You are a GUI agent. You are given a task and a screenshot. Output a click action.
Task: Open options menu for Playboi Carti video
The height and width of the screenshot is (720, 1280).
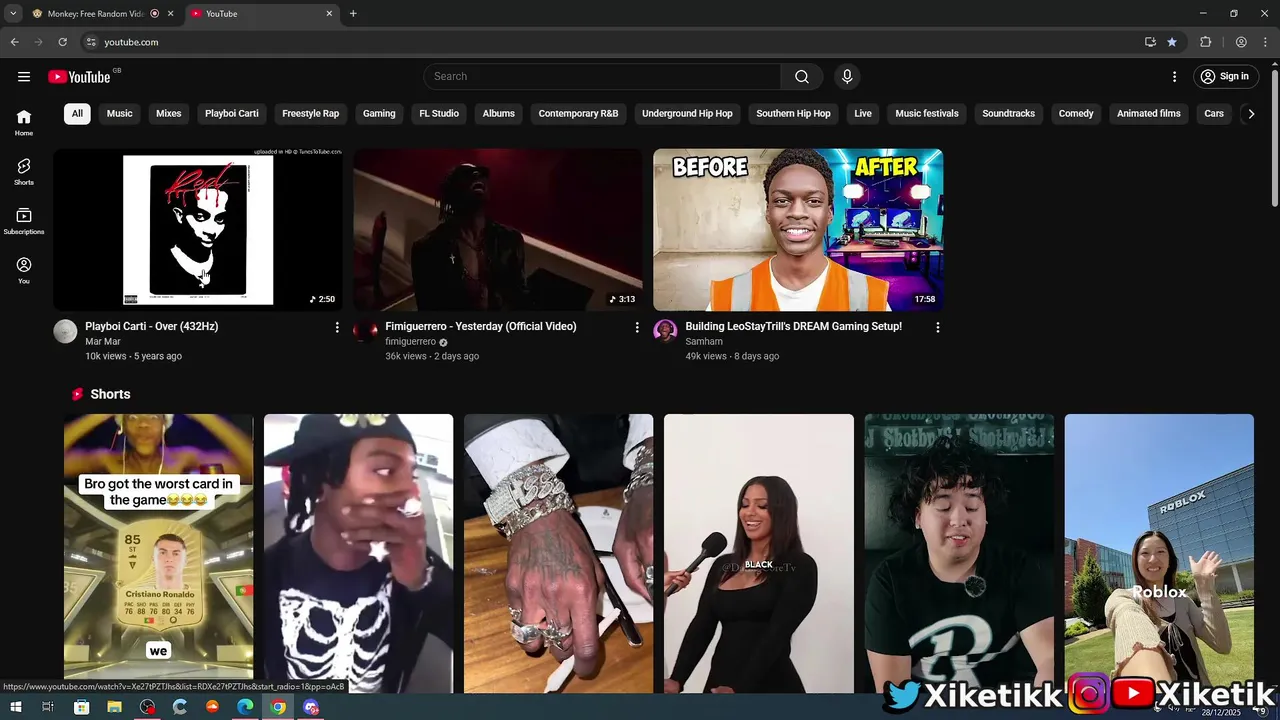click(x=337, y=328)
